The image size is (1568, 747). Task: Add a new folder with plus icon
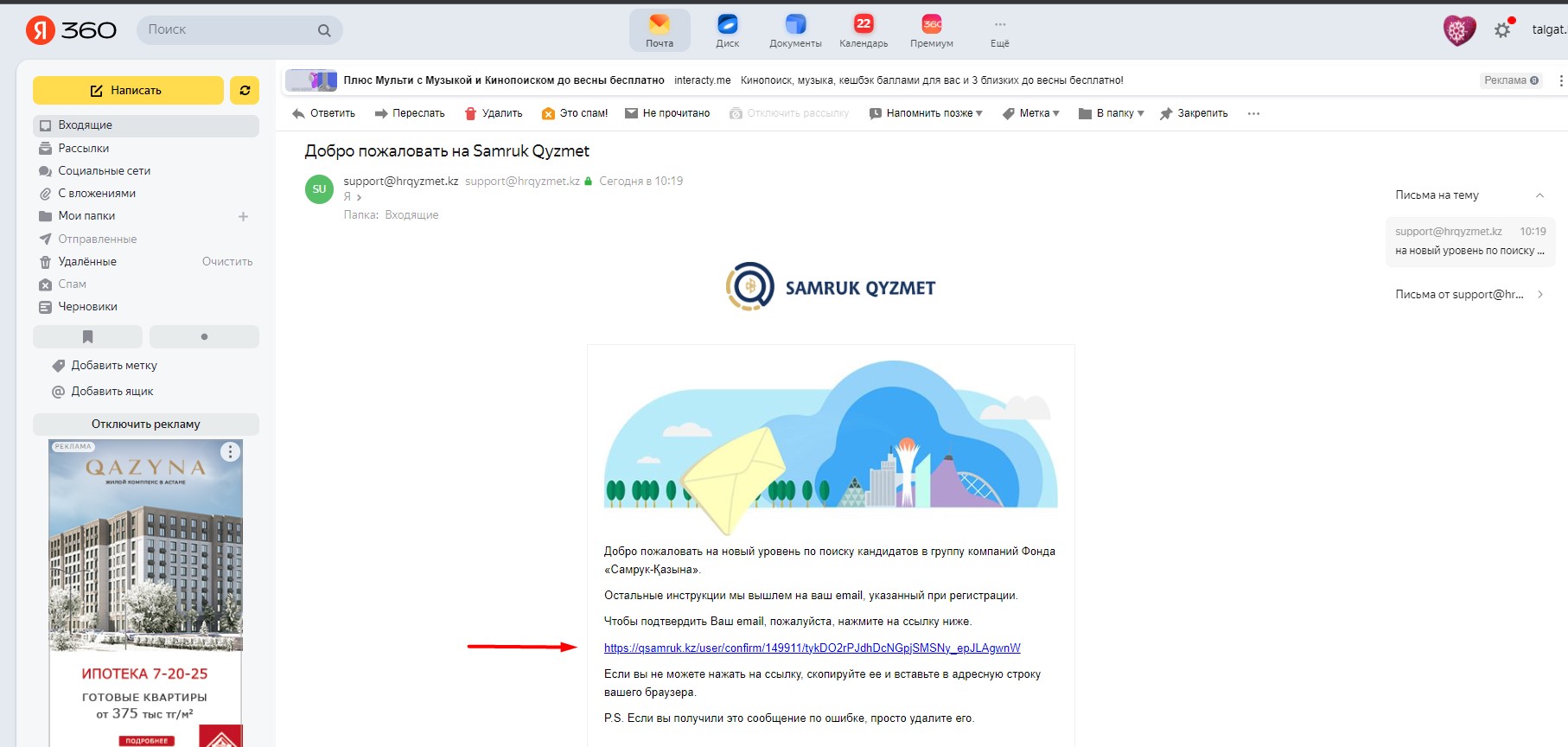pos(243,216)
